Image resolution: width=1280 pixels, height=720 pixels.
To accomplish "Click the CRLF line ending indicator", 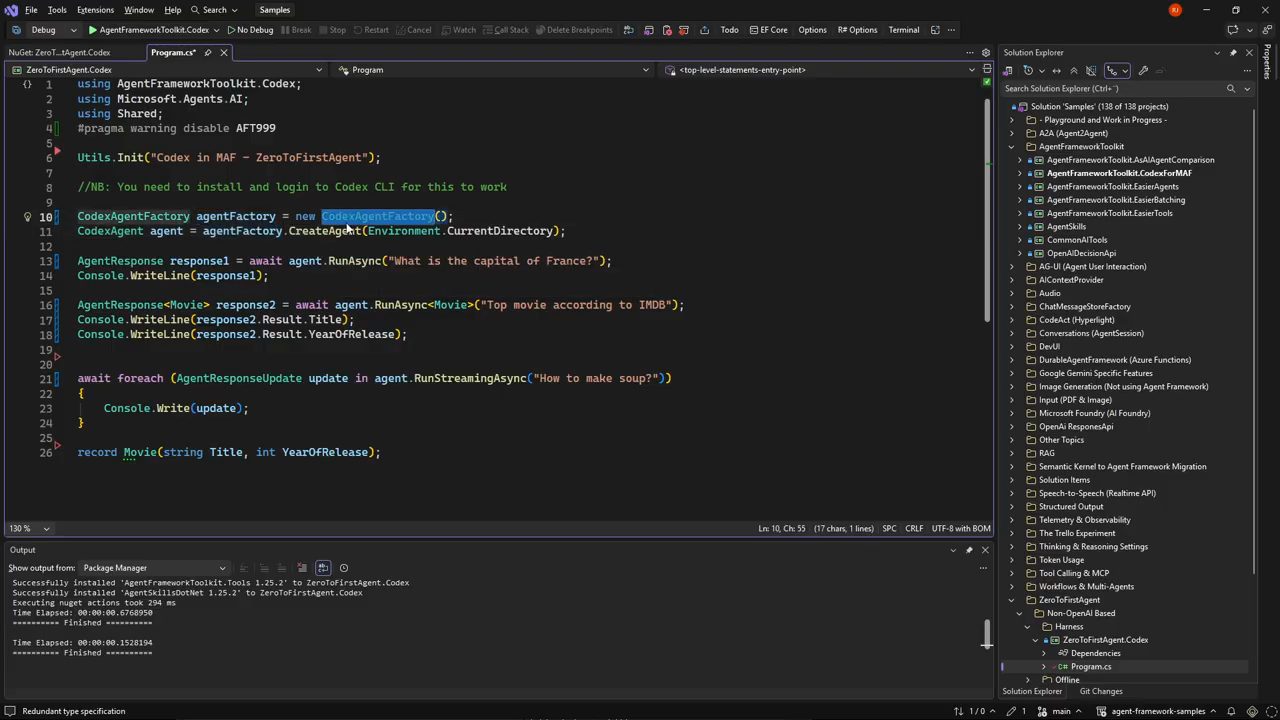I will coord(914,528).
